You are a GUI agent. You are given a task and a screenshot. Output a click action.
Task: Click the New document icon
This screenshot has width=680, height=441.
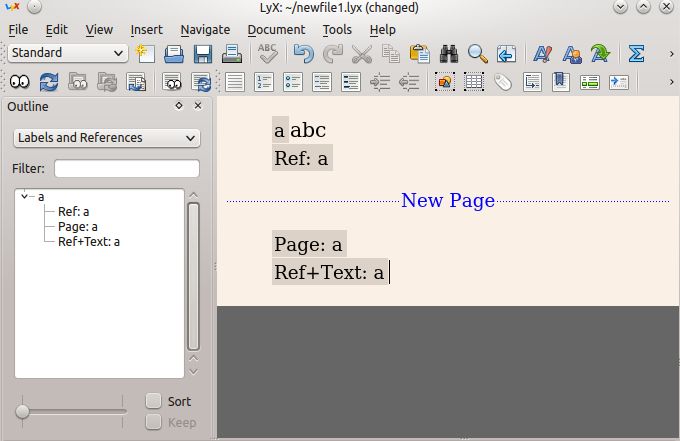point(145,54)
